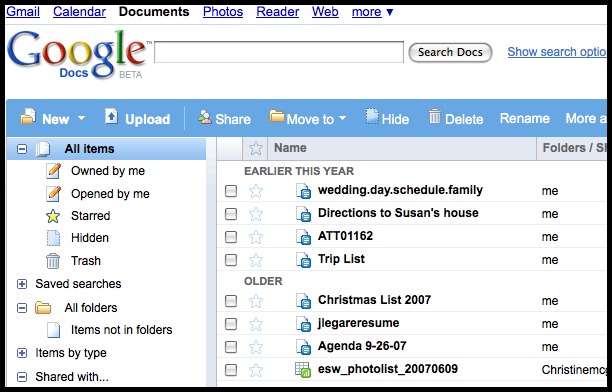Click the Move to folder icon

click(x=276, y=116)
